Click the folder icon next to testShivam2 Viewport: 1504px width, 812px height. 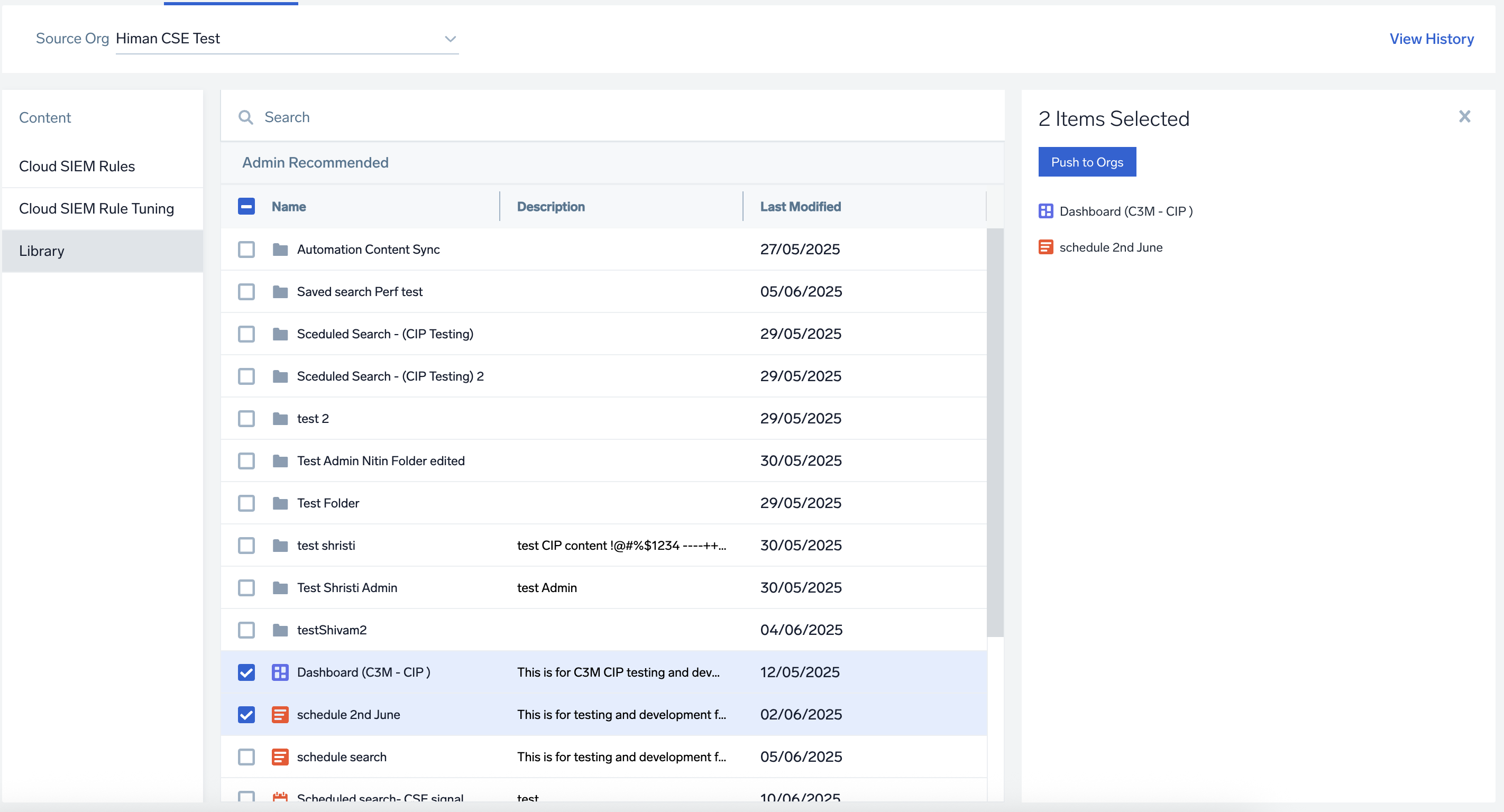click(280, 631)
